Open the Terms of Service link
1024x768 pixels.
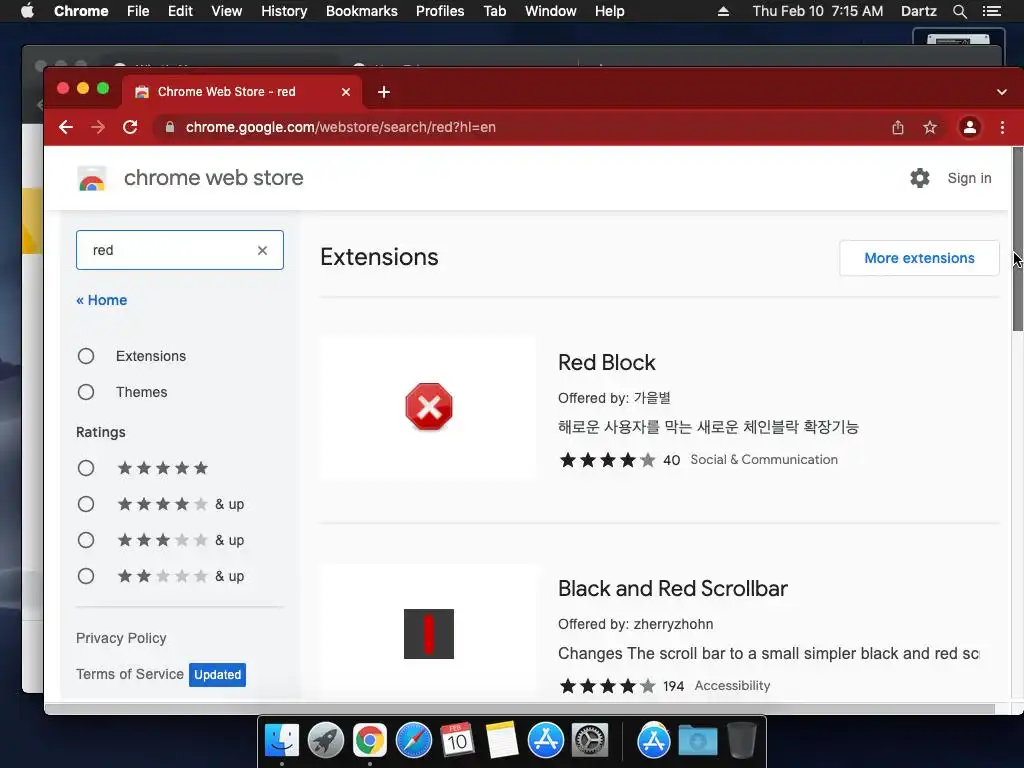[x=130, y=674]
